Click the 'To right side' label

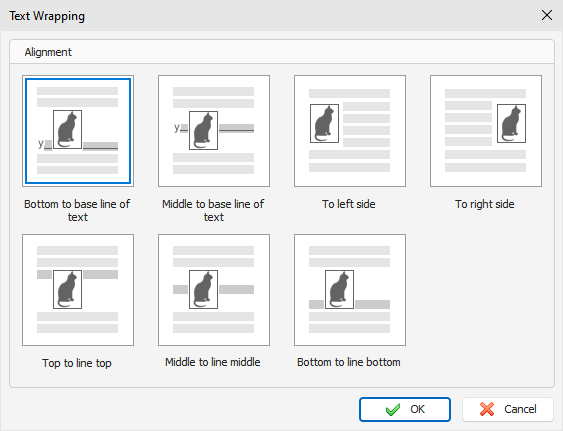coord(485,204)
